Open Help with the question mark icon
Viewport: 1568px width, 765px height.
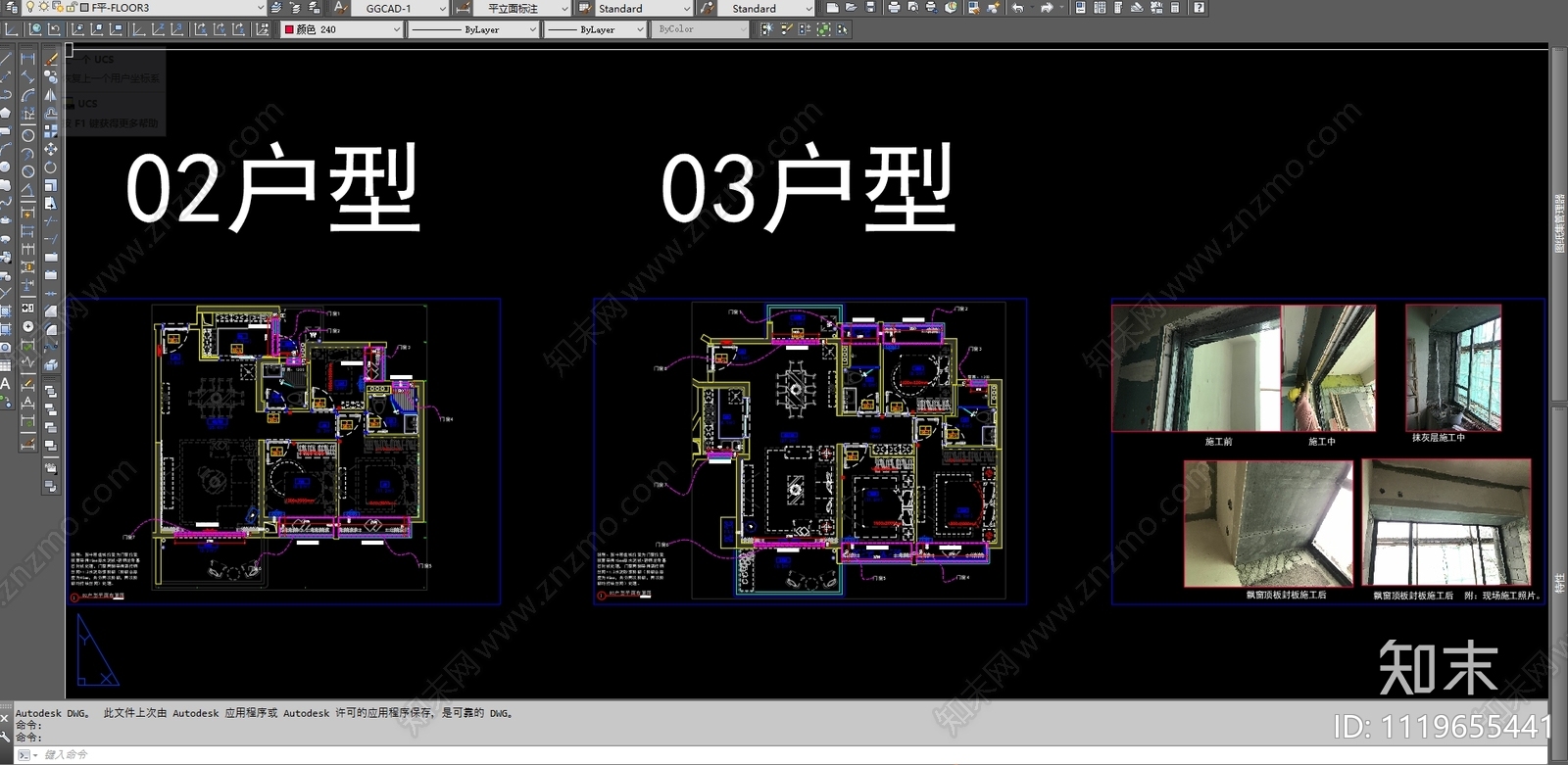pyautogui.click(x=1199, y=8)
